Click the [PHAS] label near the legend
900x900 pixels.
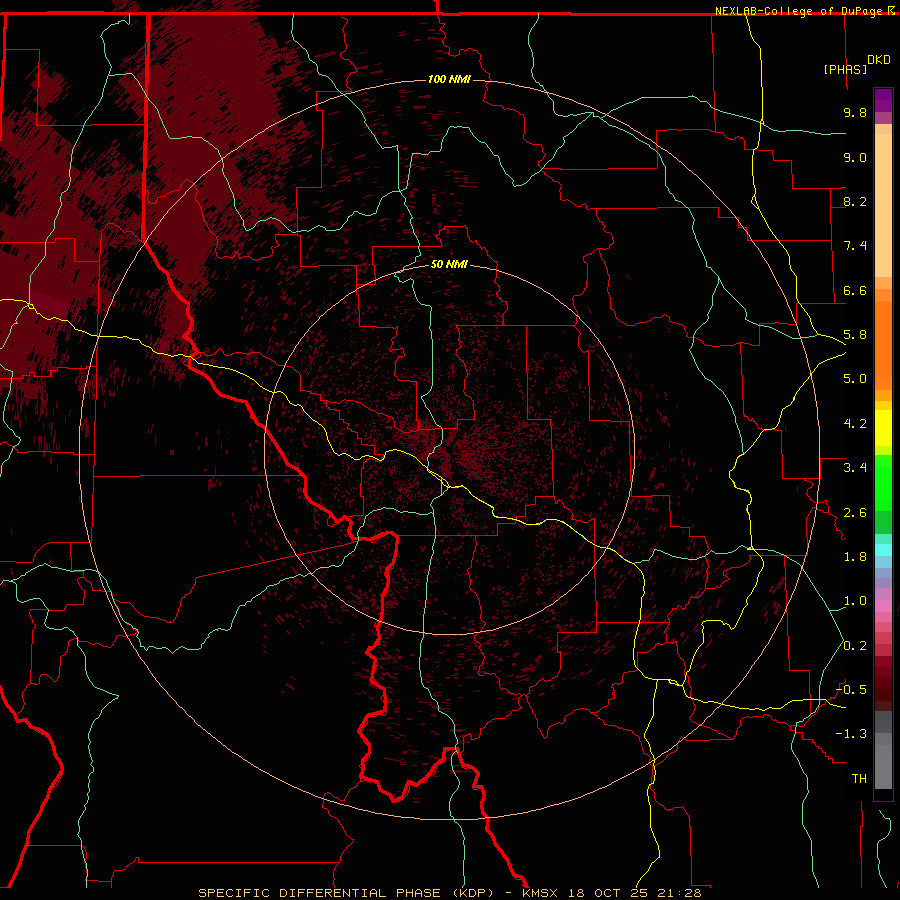click(x=845, y=69)
